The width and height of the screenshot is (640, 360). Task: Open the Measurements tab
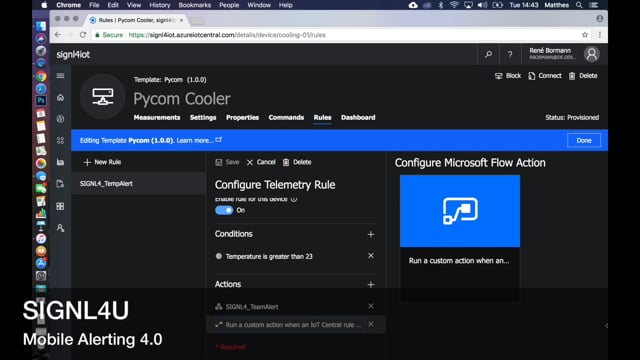tap(157, 118)
